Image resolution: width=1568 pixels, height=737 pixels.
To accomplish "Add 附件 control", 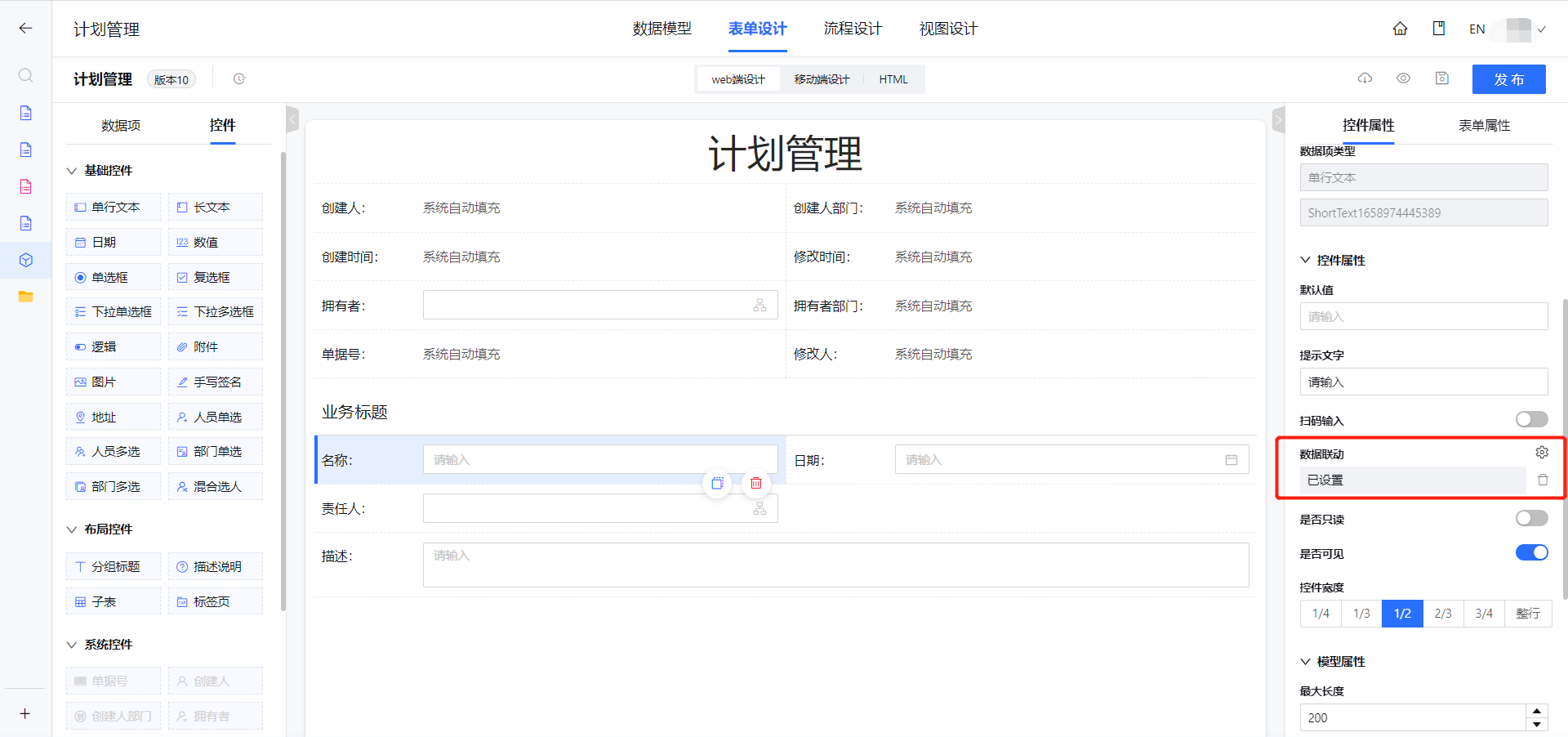I will [x=216, y=347].
